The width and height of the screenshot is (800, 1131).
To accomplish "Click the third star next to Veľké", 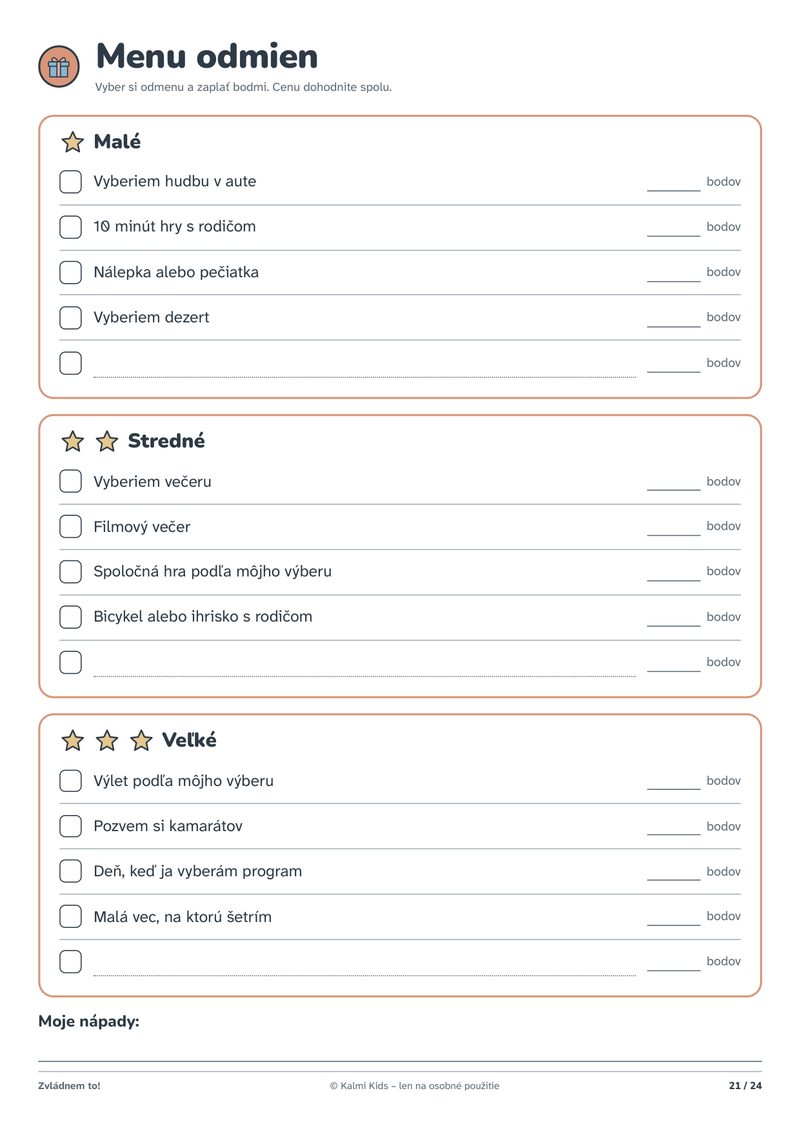I will (x=141, y=740).
